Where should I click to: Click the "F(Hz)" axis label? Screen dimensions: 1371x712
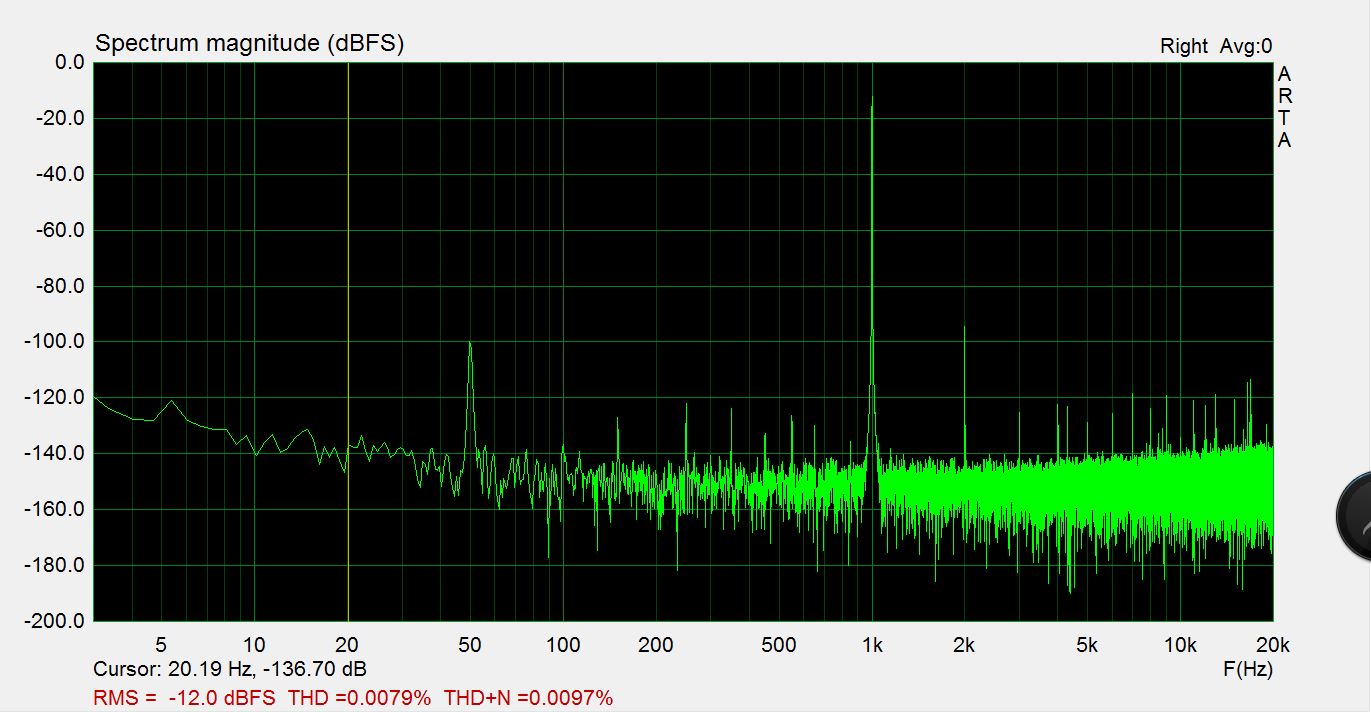1248,669
